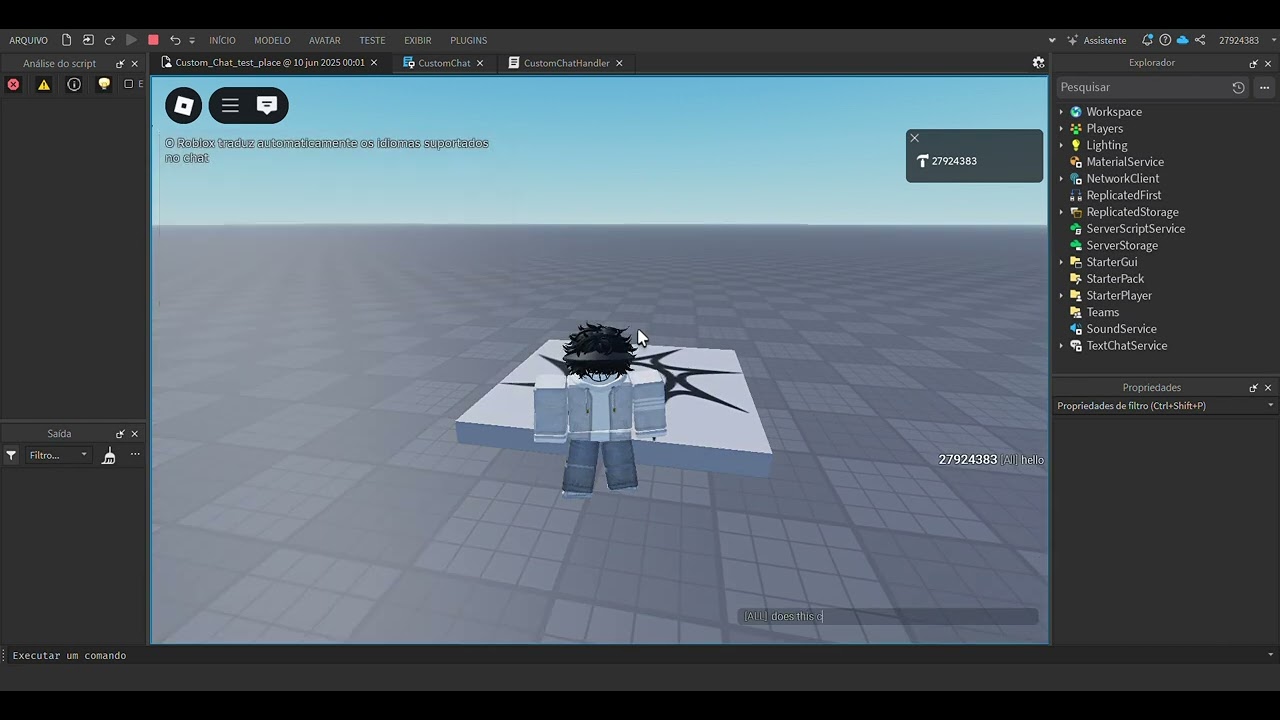The height and width of the screenshot is (720, 1280).
Task: Select ServerScriptService in Explorador
Action: (x=1136, y=229)
